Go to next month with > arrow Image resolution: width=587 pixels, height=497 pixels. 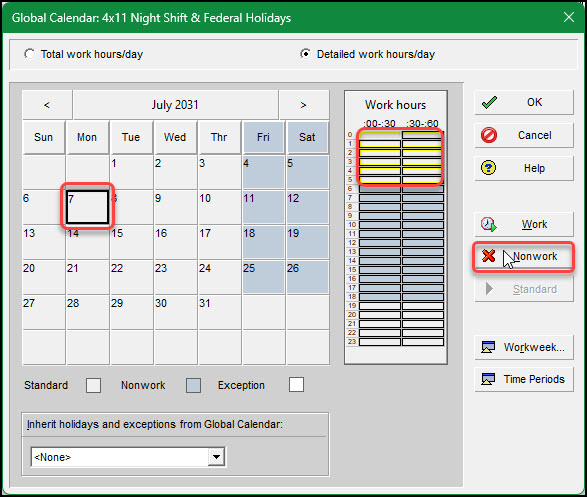point(304,105)
